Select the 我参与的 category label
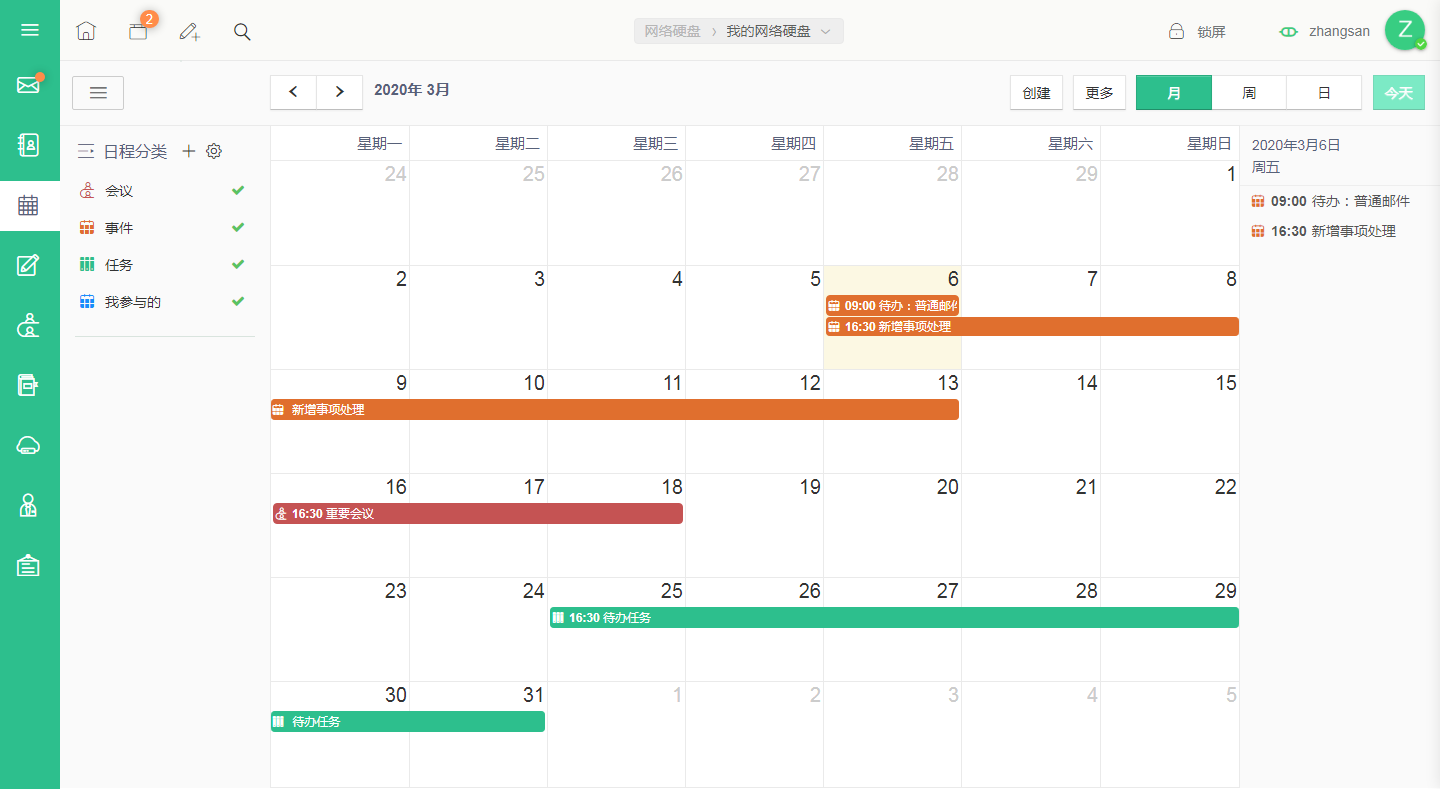 click(x=133, y=302)
